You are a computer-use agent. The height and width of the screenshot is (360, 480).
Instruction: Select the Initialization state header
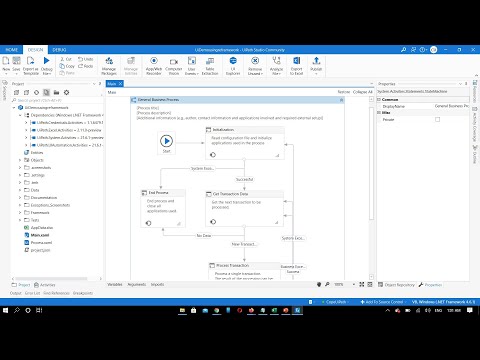tap(245, 130)
